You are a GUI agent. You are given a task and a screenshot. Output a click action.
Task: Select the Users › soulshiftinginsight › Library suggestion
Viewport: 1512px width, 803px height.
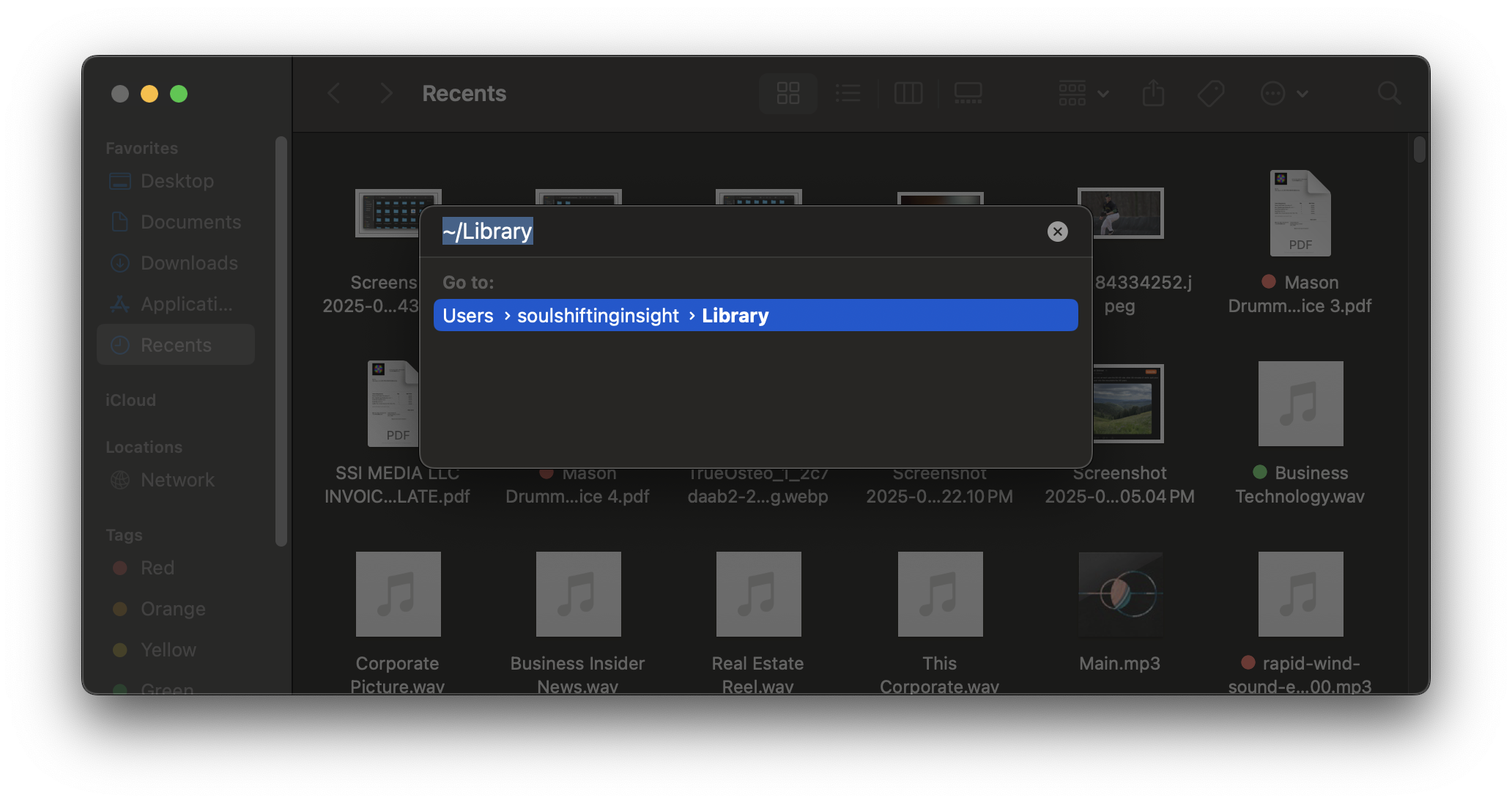pyautogui.click(x=755, y=316)
